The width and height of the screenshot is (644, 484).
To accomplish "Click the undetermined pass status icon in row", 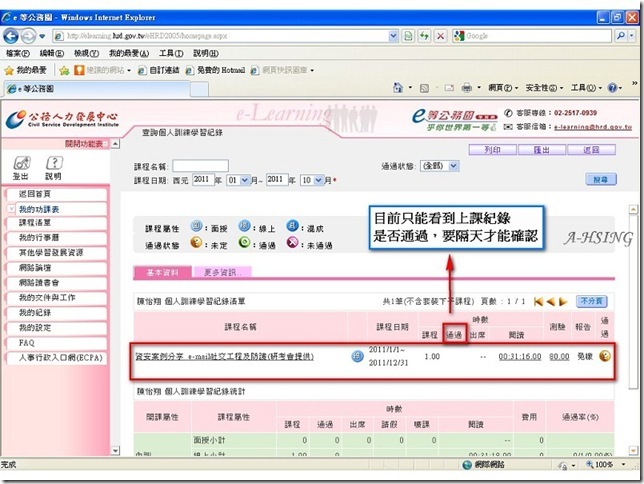I will 605,356.
